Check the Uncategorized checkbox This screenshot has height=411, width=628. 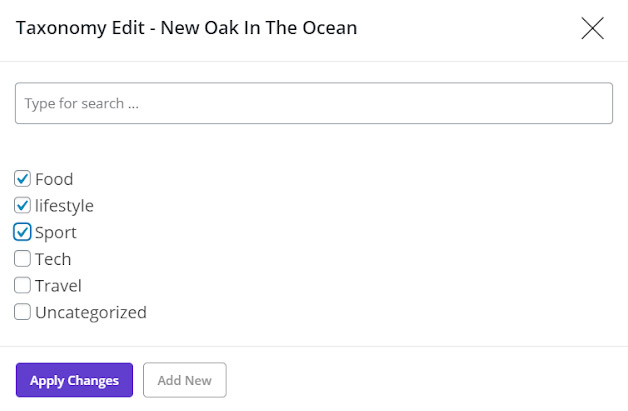[23, 312]
